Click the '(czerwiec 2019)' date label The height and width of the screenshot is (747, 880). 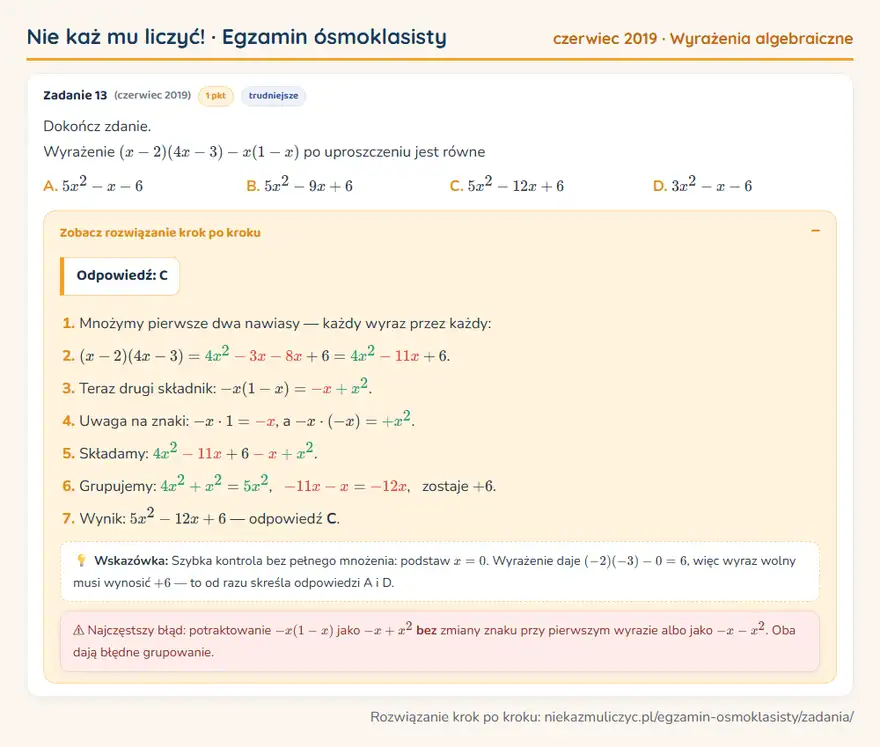click(153, 95)
